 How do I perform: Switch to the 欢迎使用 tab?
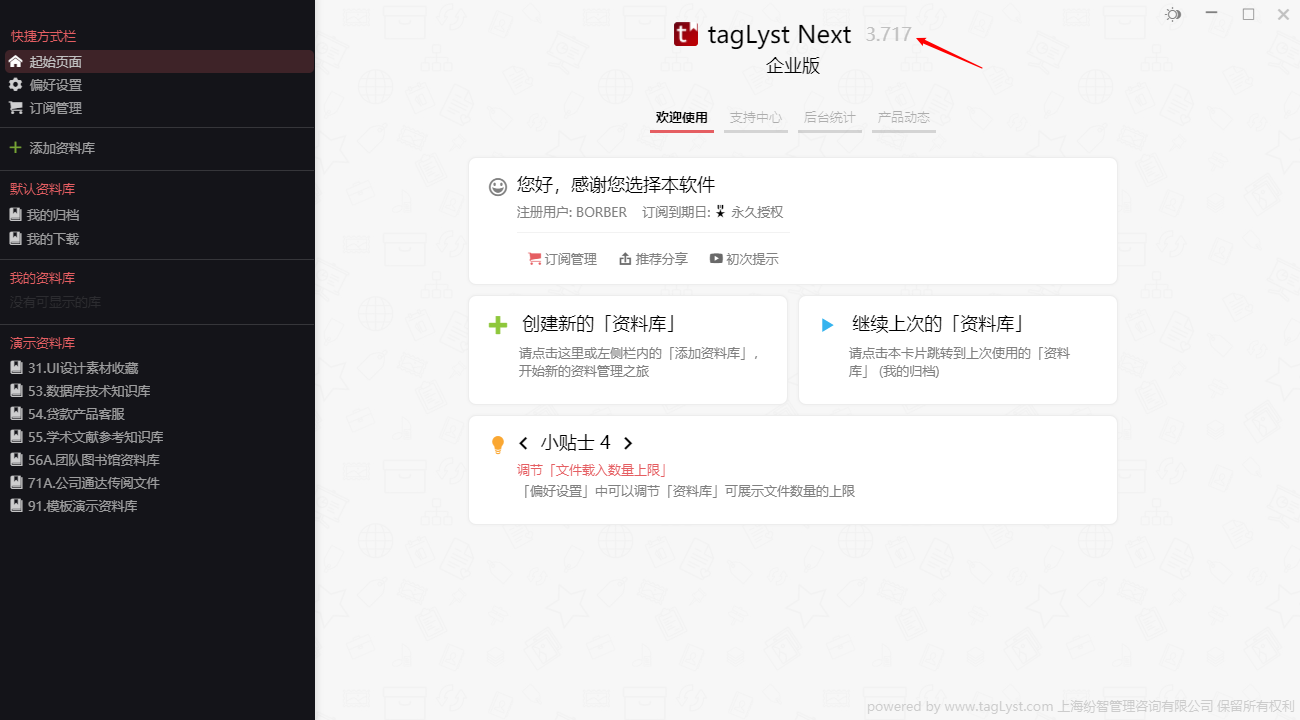[x=682, y=118]
